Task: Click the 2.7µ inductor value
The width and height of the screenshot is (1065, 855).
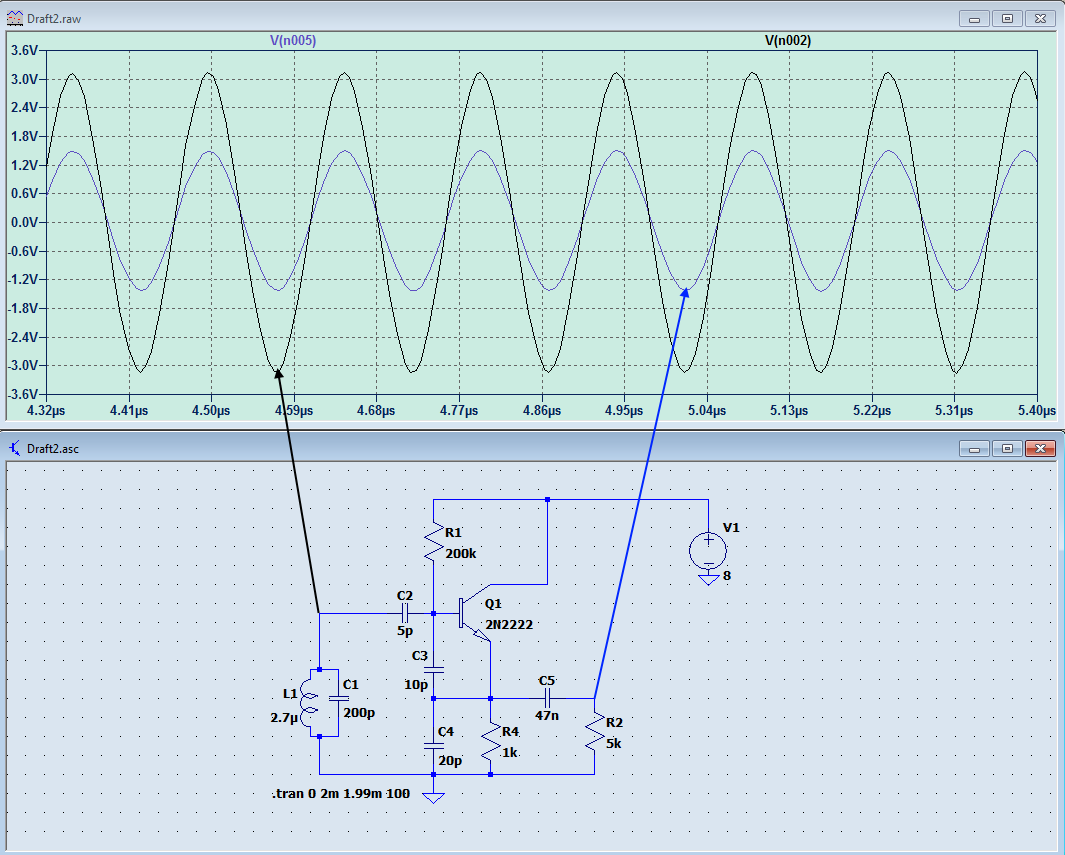Action: coord(285,718)
